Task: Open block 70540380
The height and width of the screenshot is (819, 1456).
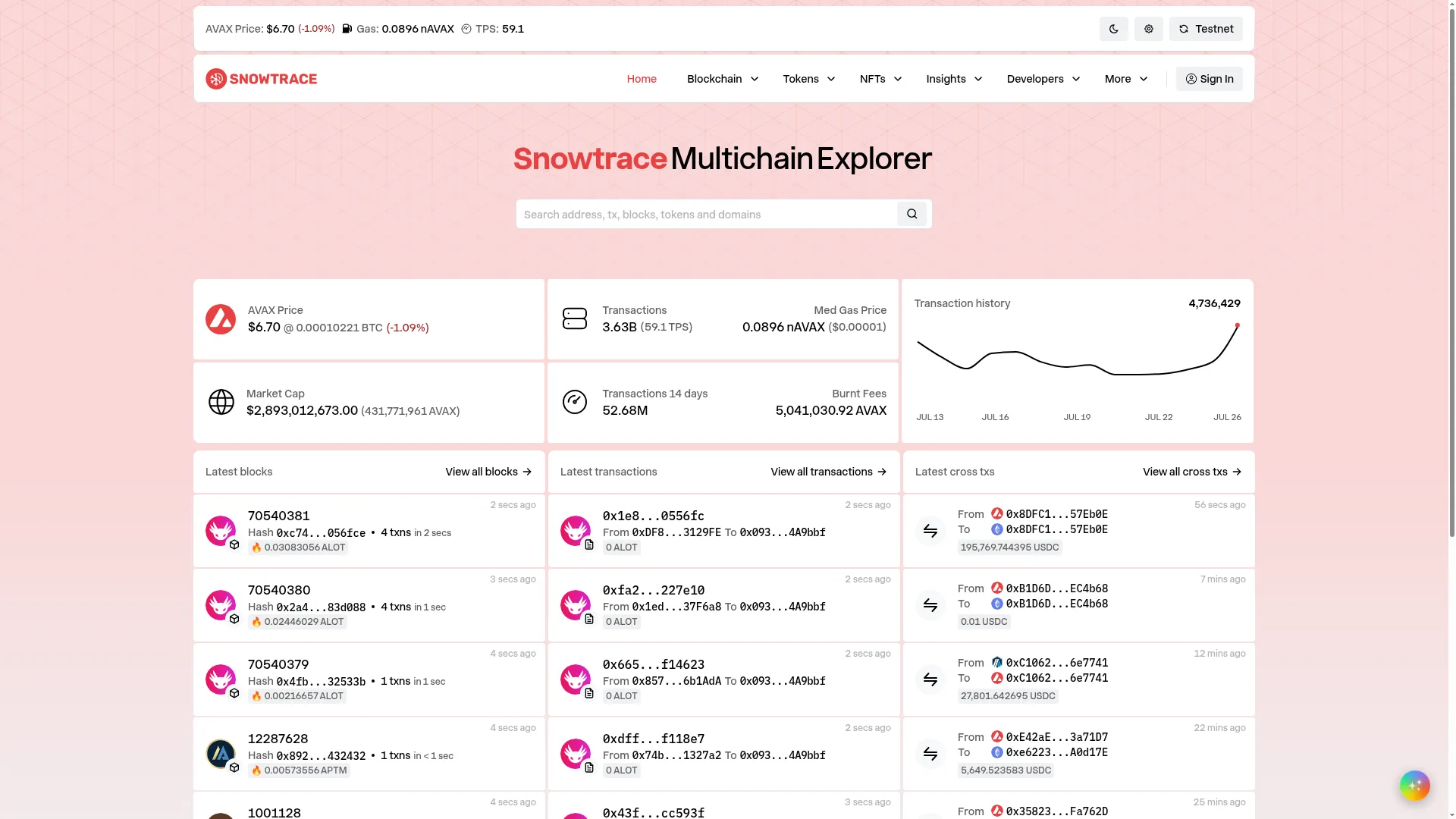Action: [278, 590]
